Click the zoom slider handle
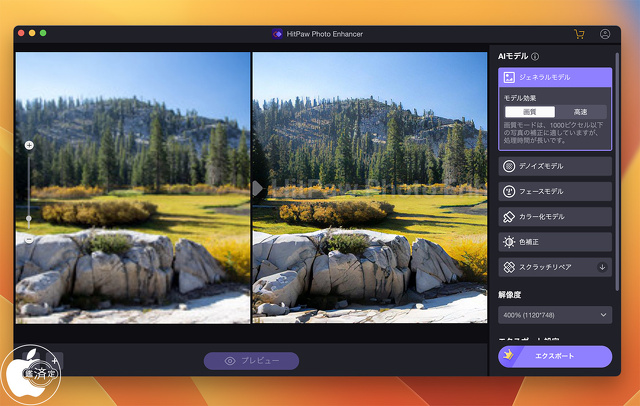The image size is (640, 406). click(x=29, y=219)
